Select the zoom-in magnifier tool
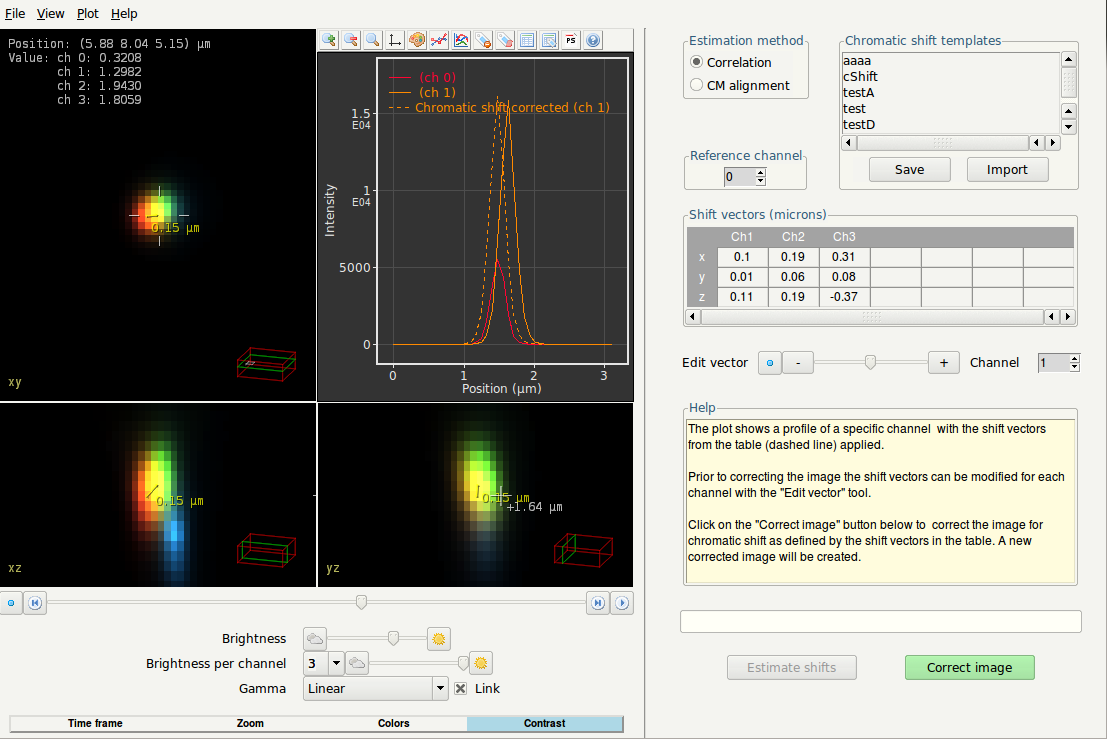1107x739 pixels. pos(328,40)
